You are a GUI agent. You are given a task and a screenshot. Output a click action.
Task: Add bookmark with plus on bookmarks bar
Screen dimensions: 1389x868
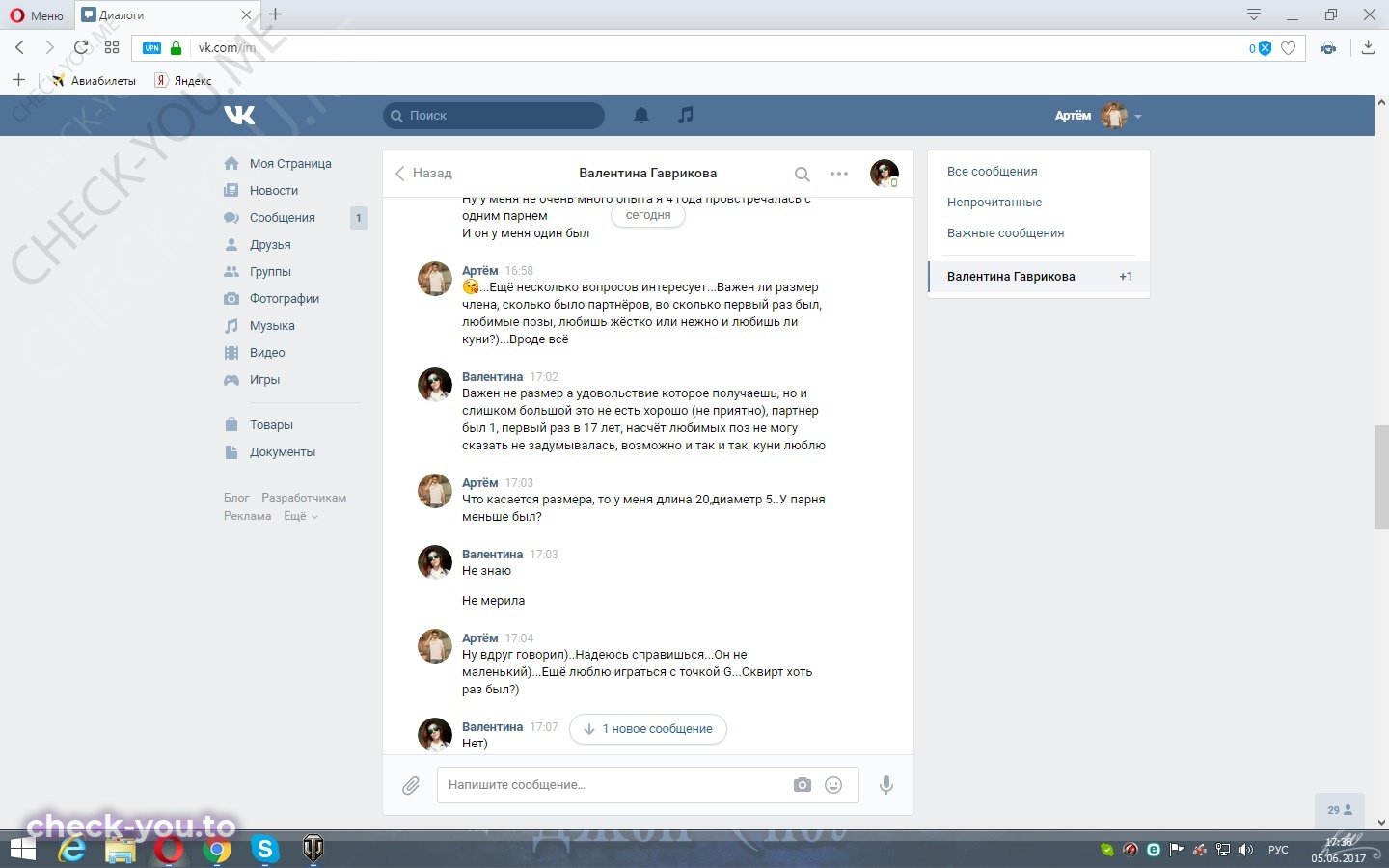(18, 80)
